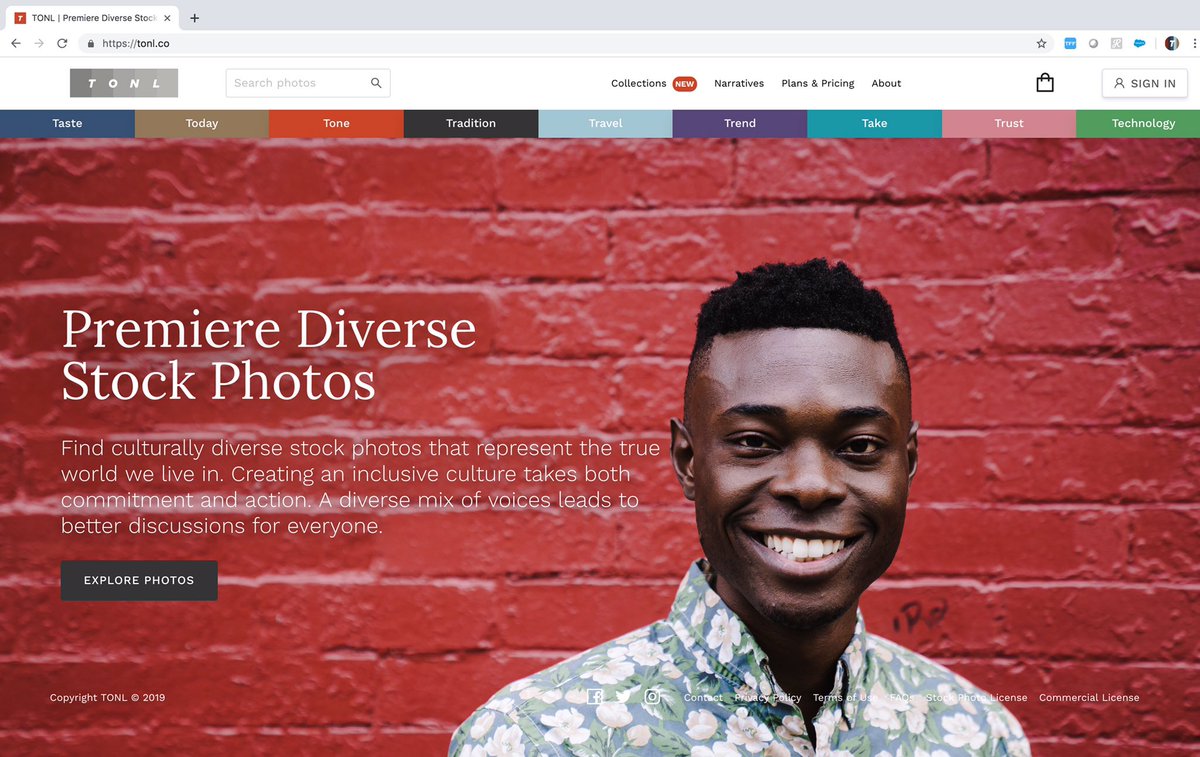
Task: Open the Terms of Use link
Action: 846,697
